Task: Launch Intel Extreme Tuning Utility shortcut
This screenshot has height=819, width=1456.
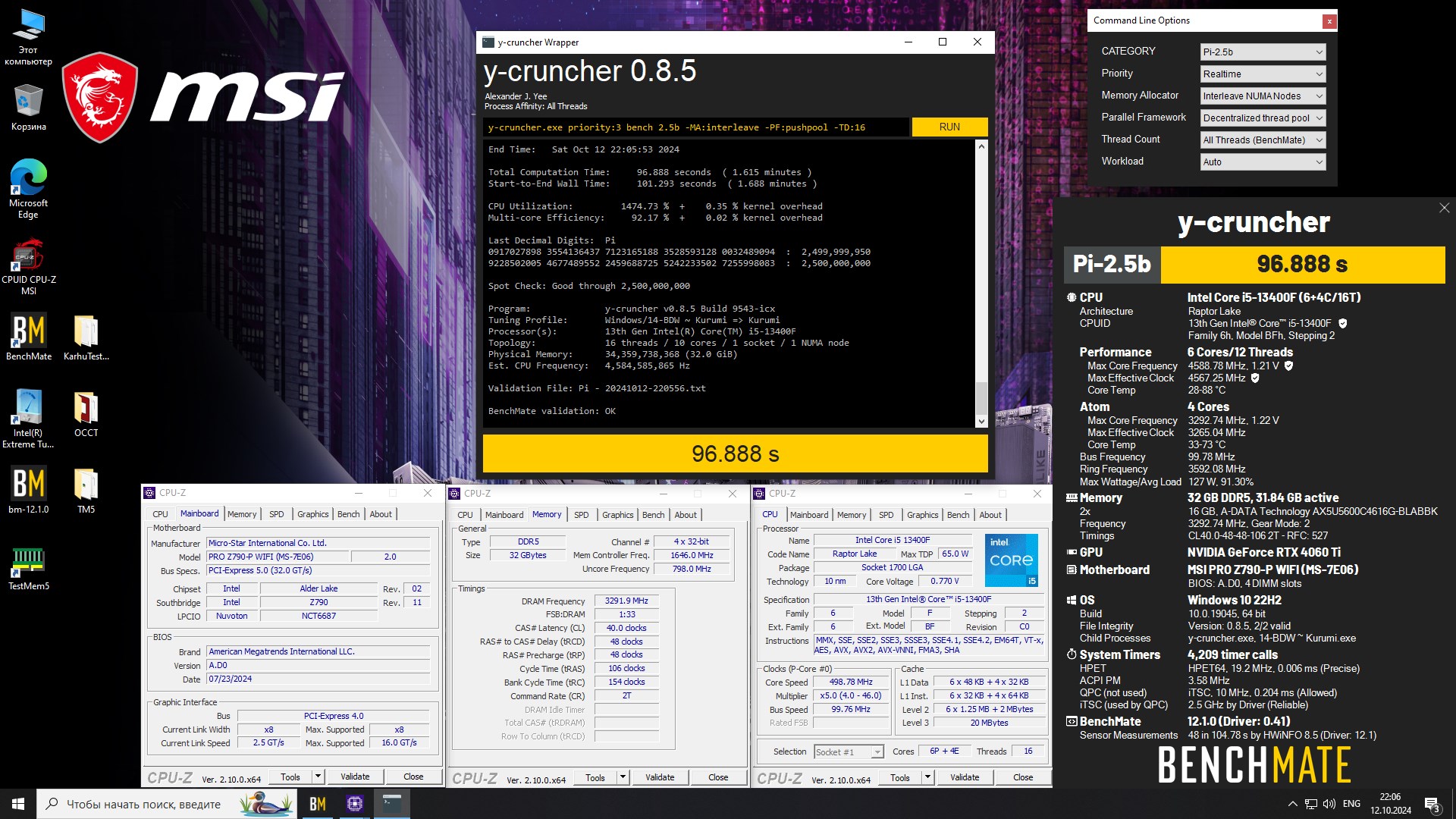Action: tap(28, 419)
